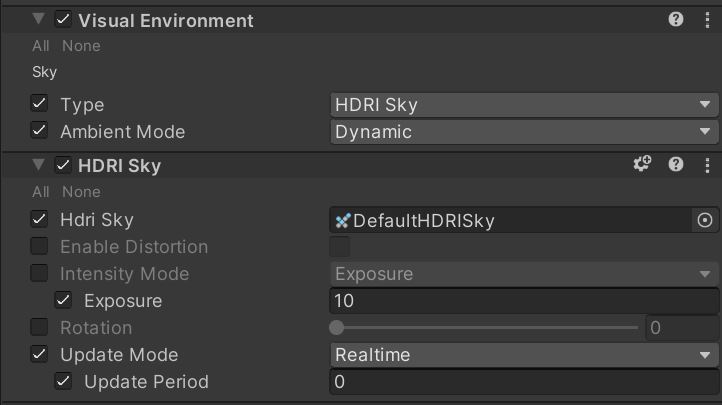The image size is (722, 405).
Task: Click the DefaultHDRISky cubemap asset icon
Action: pos(343,220)
